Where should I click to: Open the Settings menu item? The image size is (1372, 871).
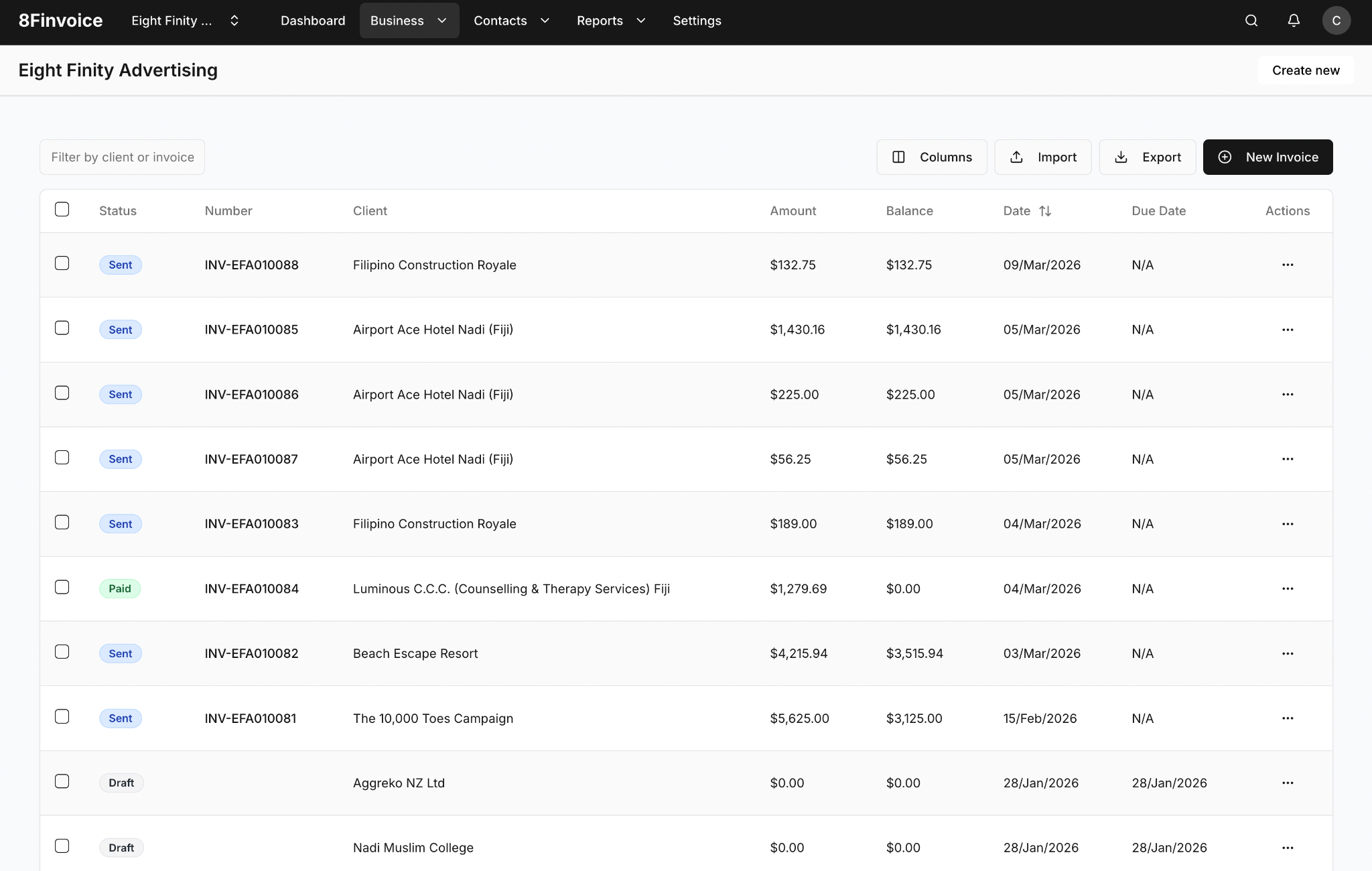tap(697, 21)
